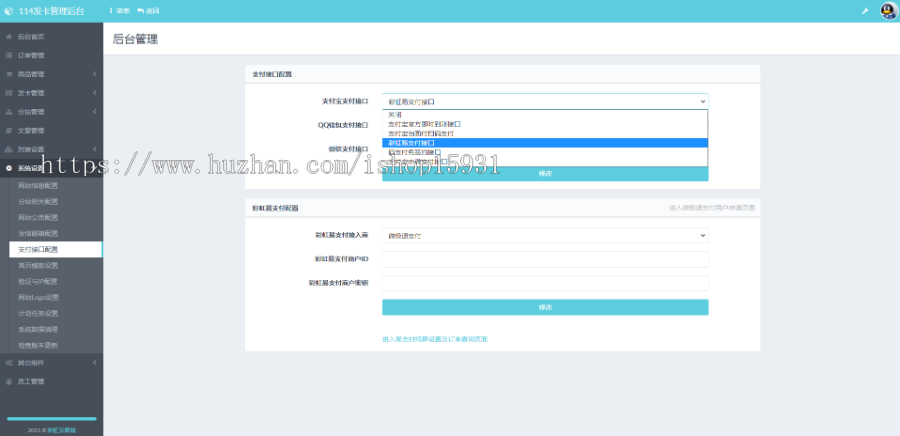
Task: Expand the 其它组件 sidebar section
Action: [x=50, y=362]
